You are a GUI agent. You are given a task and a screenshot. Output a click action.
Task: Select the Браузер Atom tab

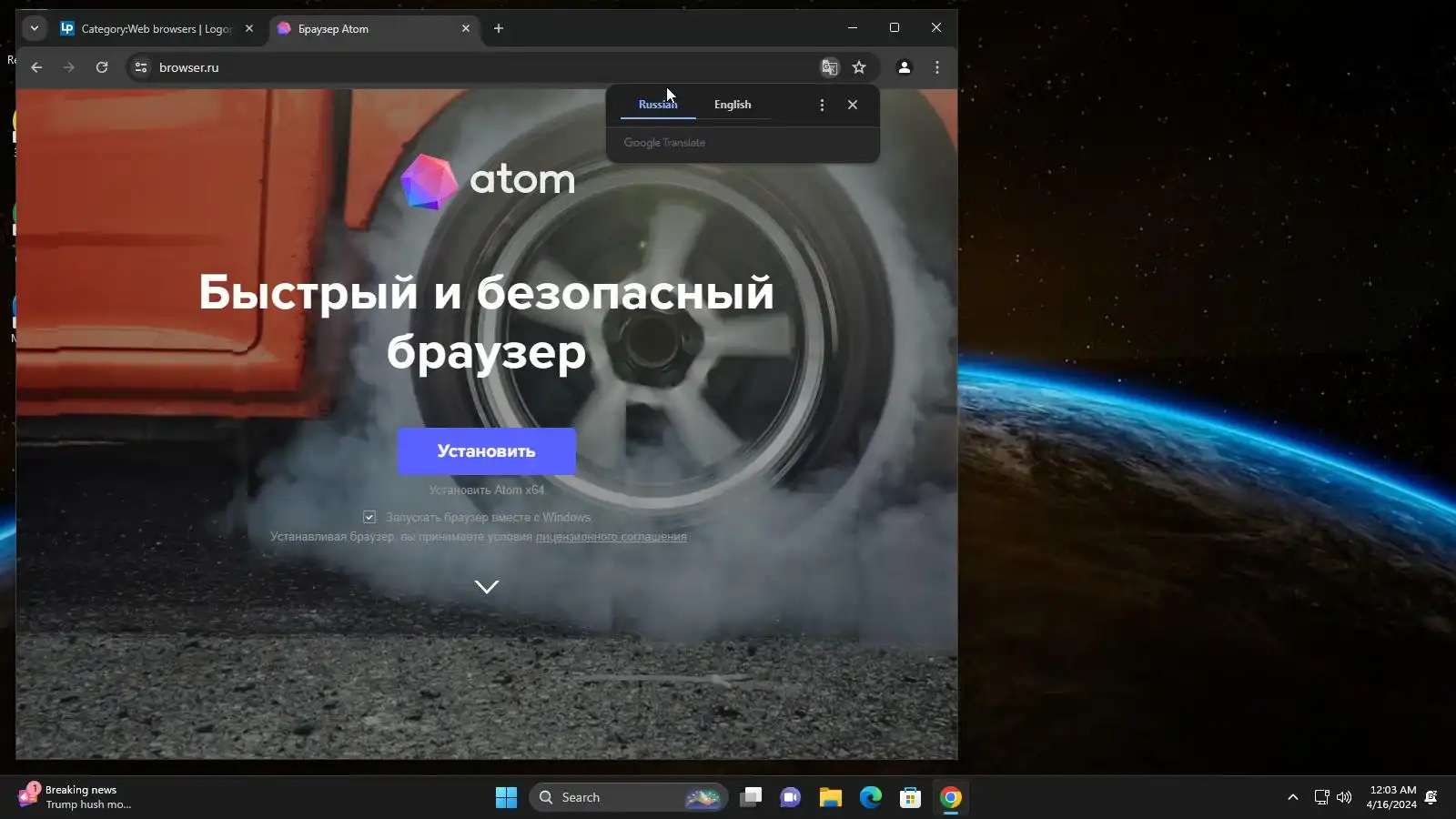[x=373, y=29]
